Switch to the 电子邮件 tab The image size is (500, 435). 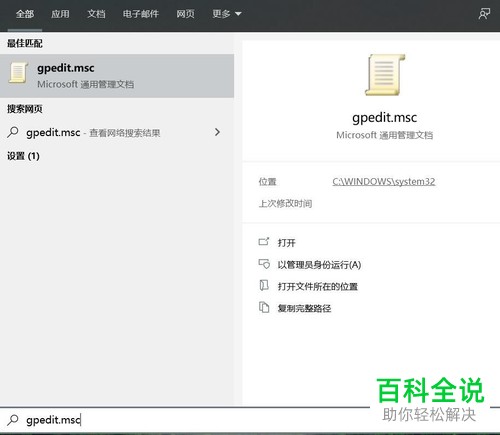[141, 14]
